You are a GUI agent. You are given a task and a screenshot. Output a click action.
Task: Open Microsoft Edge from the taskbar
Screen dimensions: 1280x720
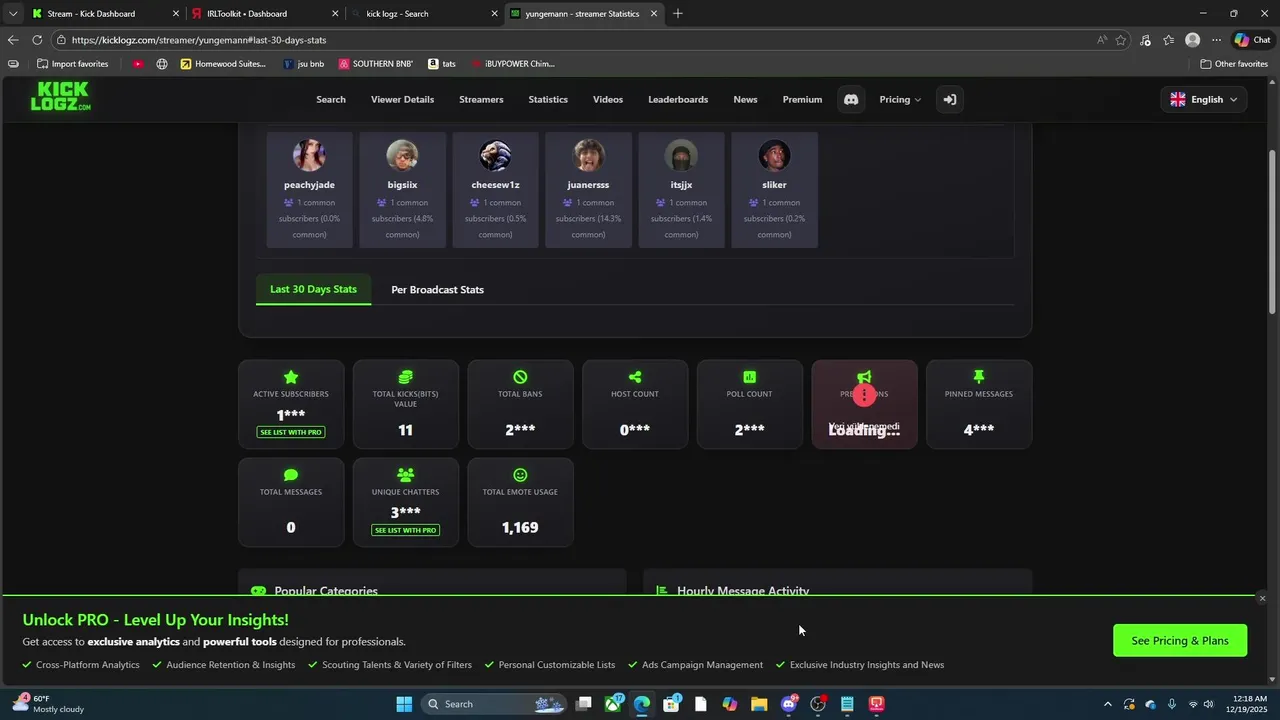(642, 704)
